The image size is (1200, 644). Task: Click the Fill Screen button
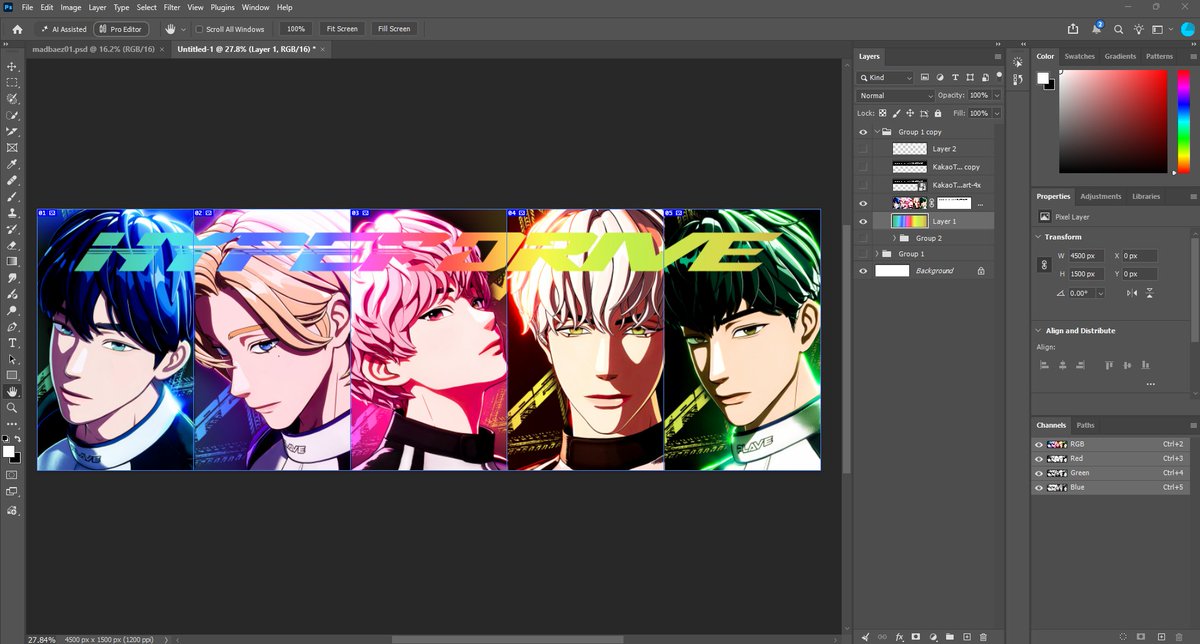393,29
